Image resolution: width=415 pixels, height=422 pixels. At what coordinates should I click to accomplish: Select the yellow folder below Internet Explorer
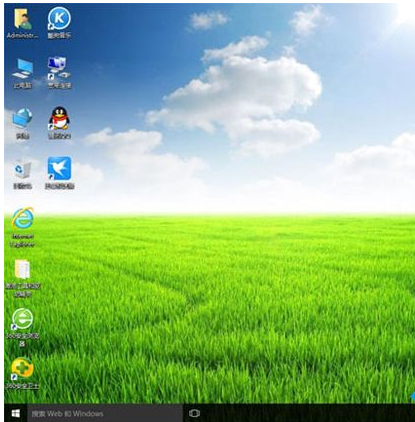click(x=22, y=269)
